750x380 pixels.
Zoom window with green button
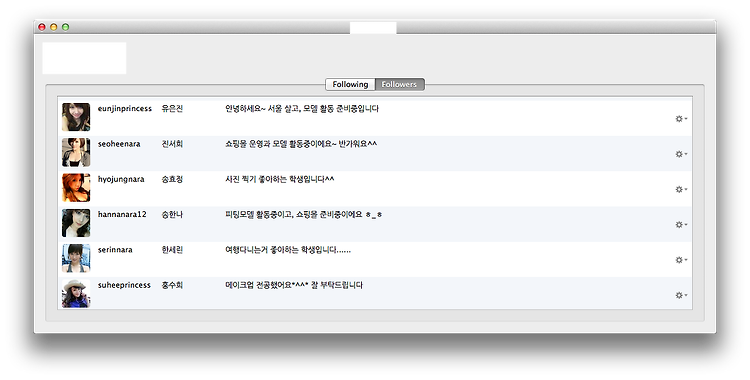pos(66,27)
